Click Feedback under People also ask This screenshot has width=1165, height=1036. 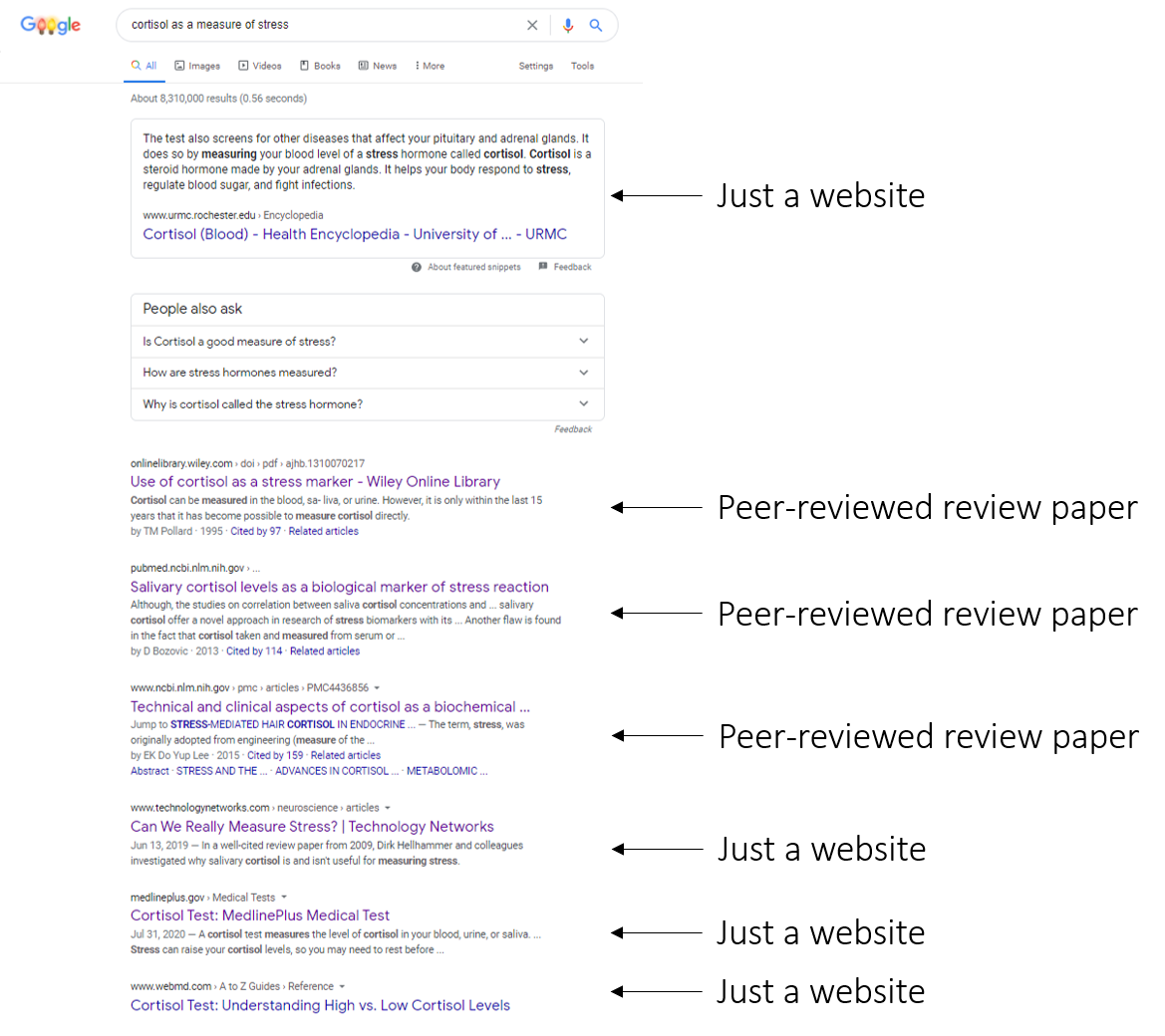(573, 429)
